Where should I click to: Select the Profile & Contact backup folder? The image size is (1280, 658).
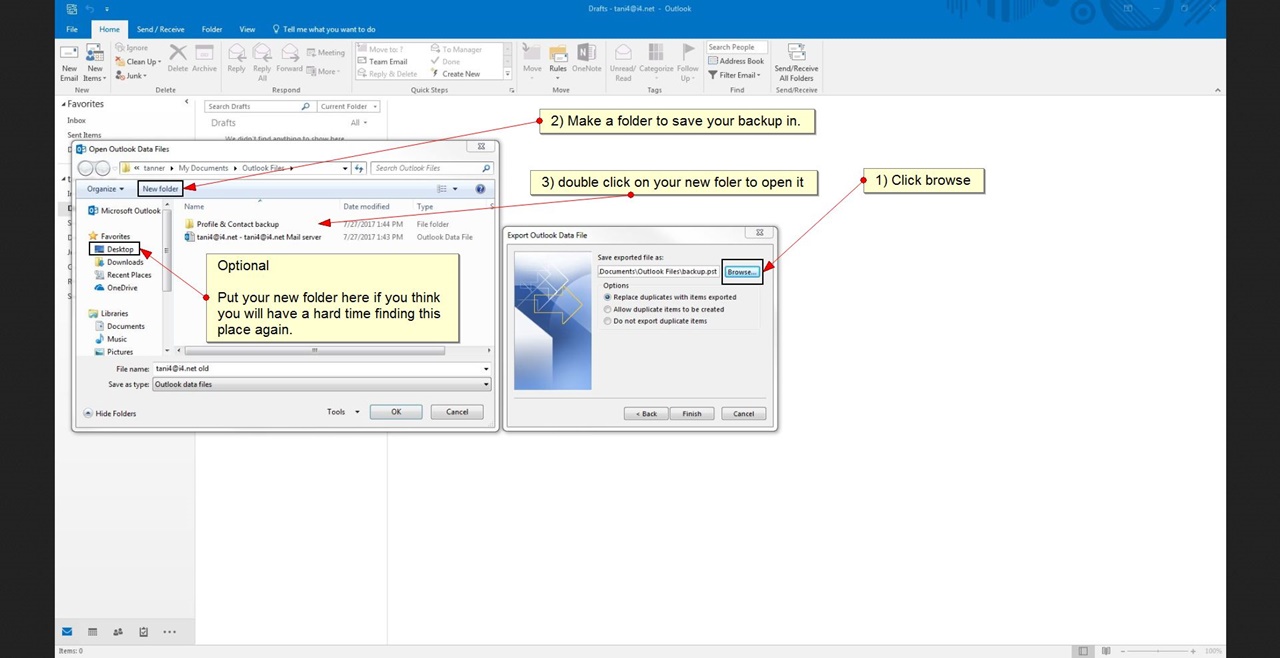click(238, 224)
